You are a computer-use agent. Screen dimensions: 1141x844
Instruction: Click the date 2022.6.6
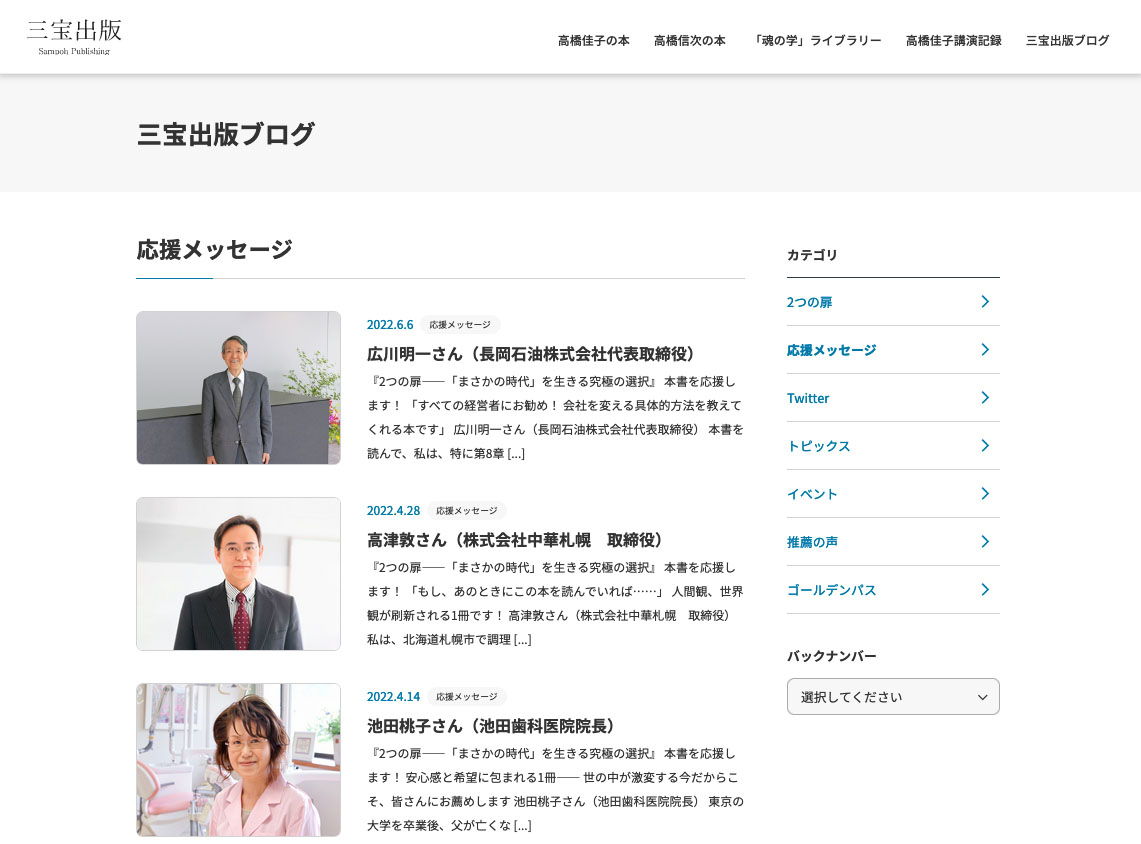click(390, 325)
